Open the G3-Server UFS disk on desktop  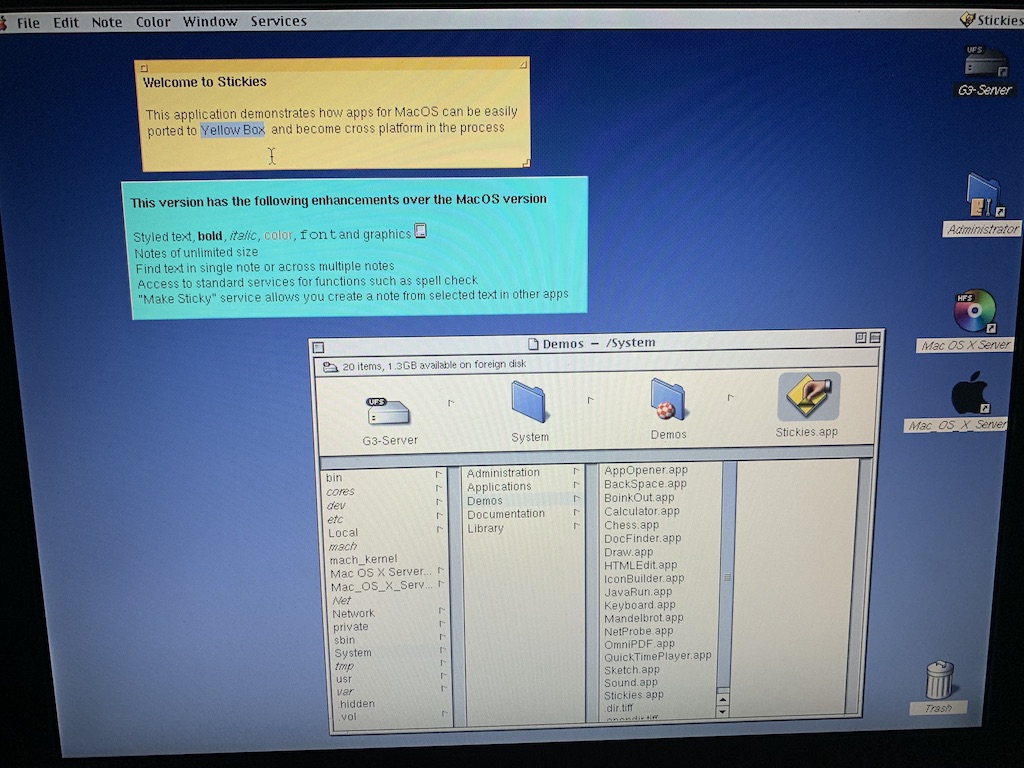pyautogui.click(x=986, y=63)
